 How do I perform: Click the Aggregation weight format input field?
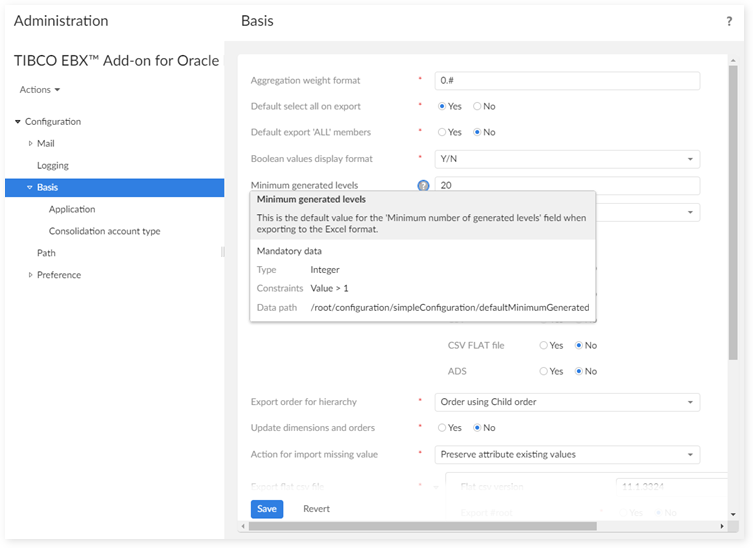pos(568,81)
